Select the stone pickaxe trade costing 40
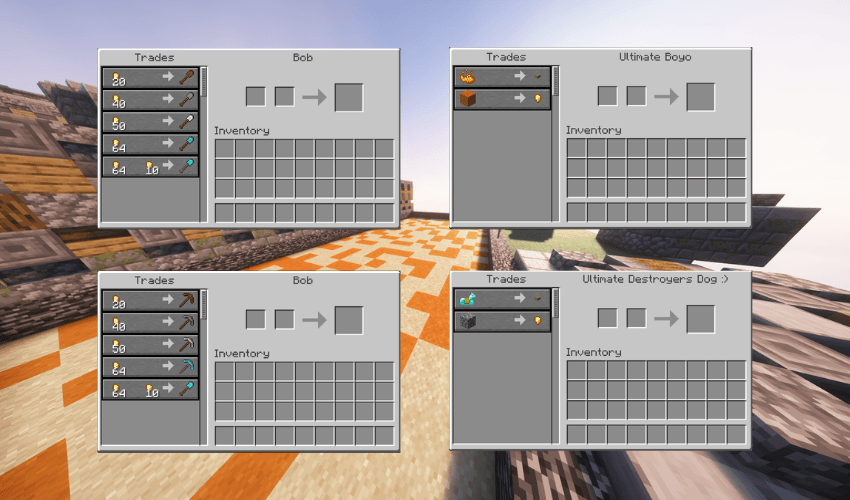 151,323
